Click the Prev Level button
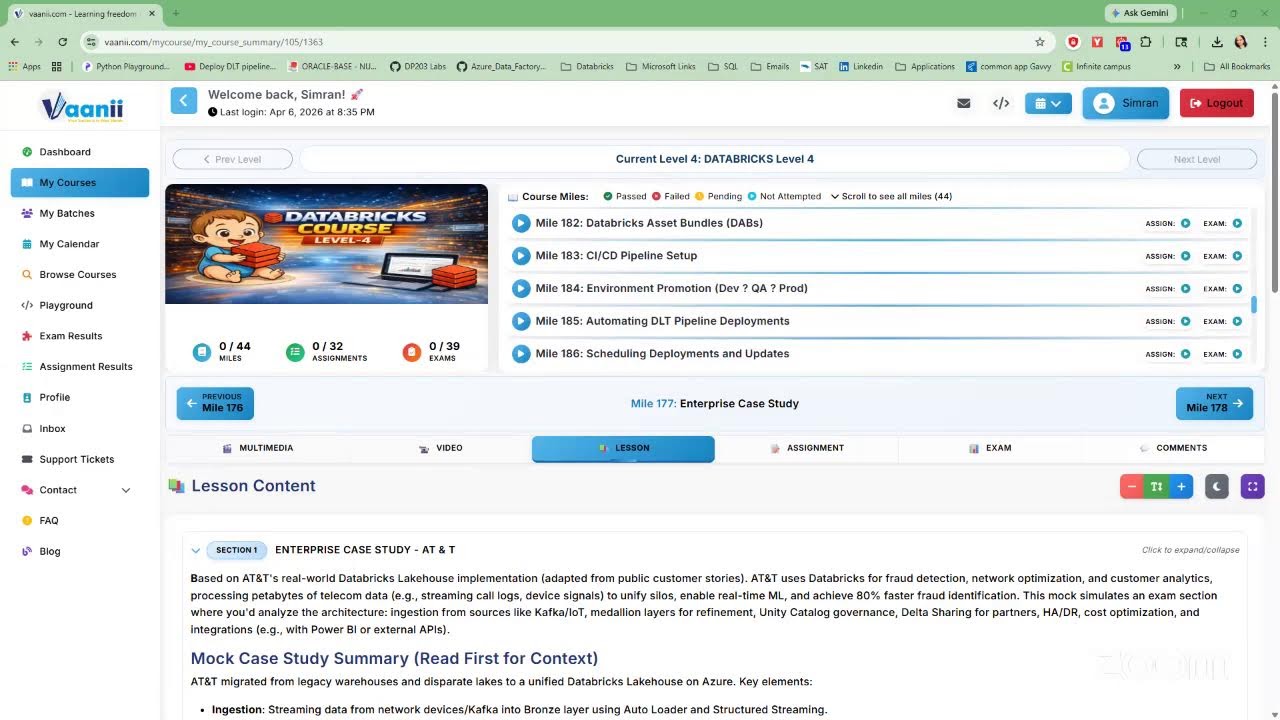The image size is (1280, 720). pyautogui.click(x=232, y=159)
